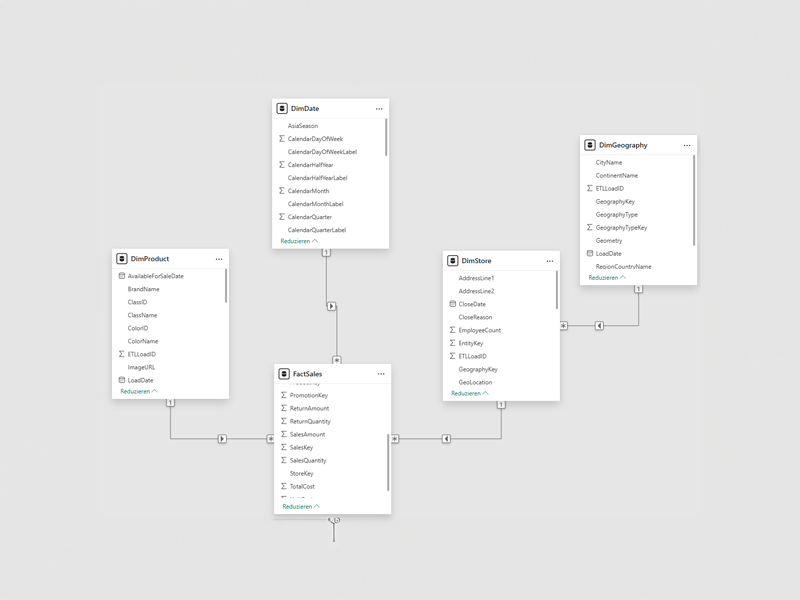Click the DimDate table icon
The width and height of the screenshot is (800, 600).
(x=283, y=108)
